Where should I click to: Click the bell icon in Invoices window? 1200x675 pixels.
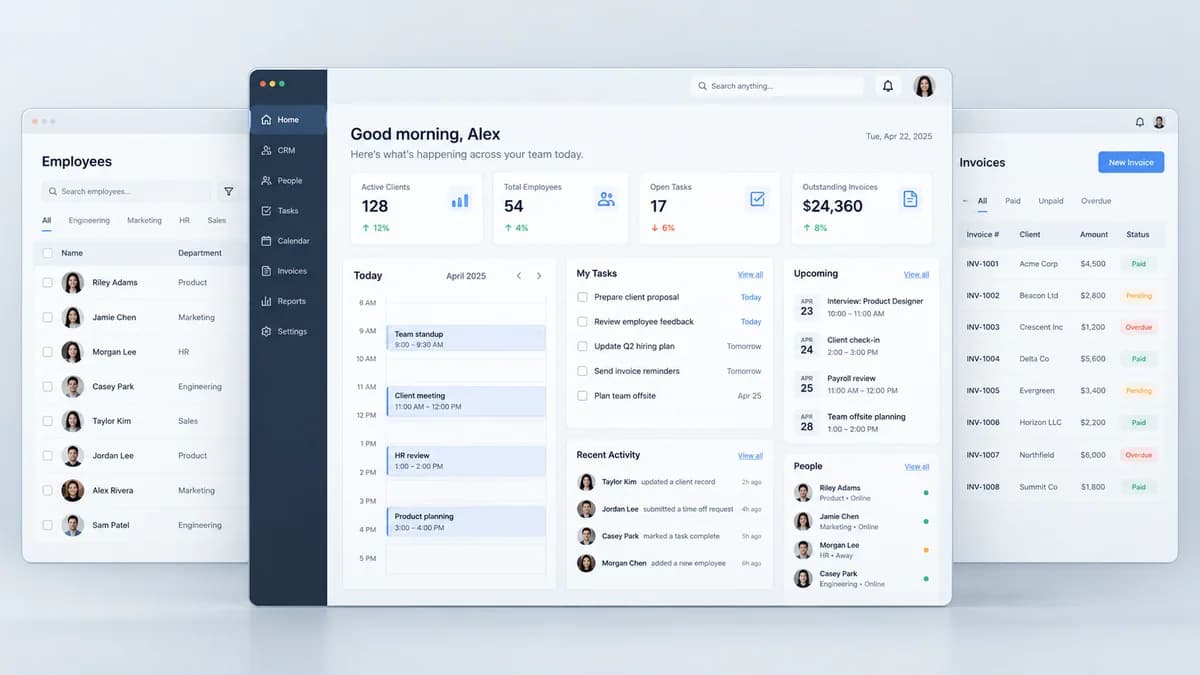click(x=1139, y=122)
